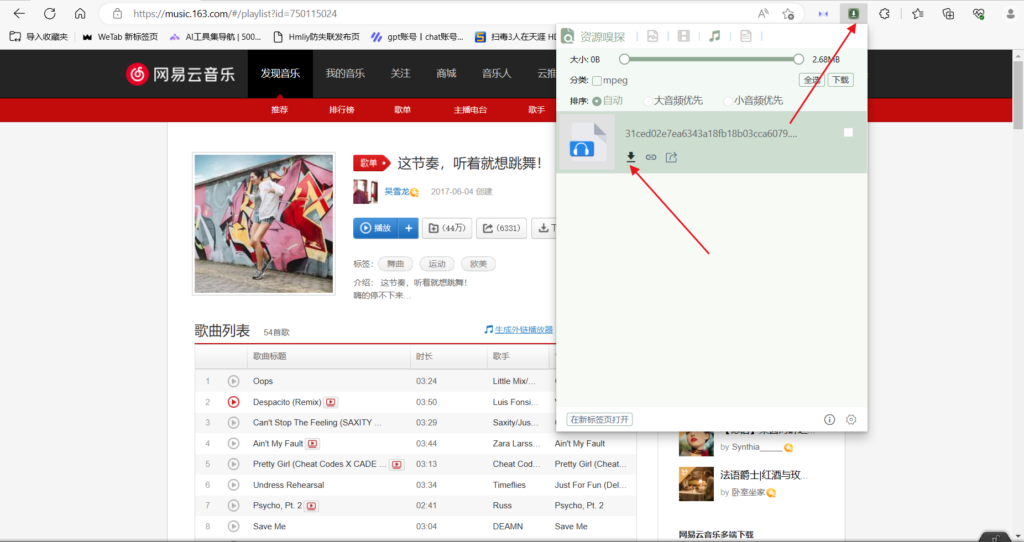
Task: Open 歌单 in the red sub-navigation
Action: 402,110
